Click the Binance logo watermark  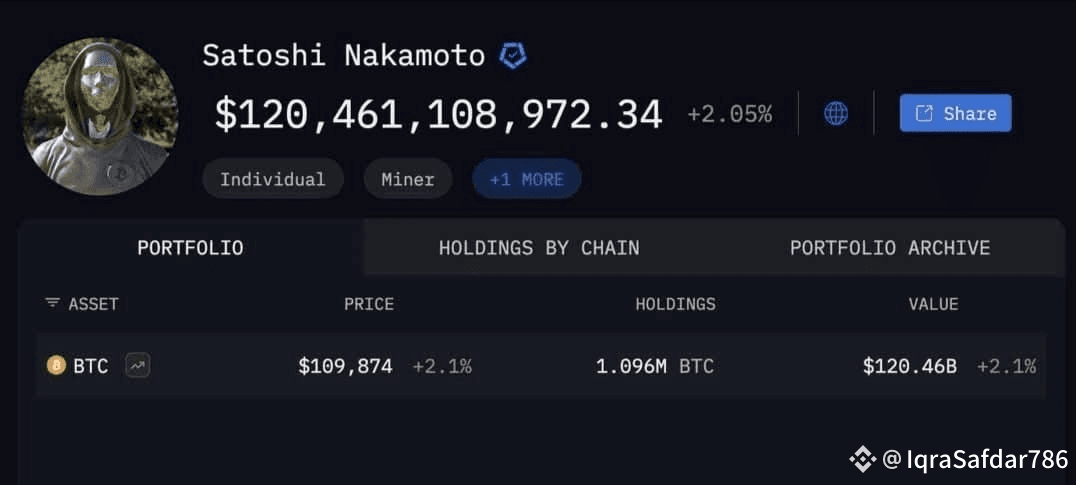(x=863, y=459)
